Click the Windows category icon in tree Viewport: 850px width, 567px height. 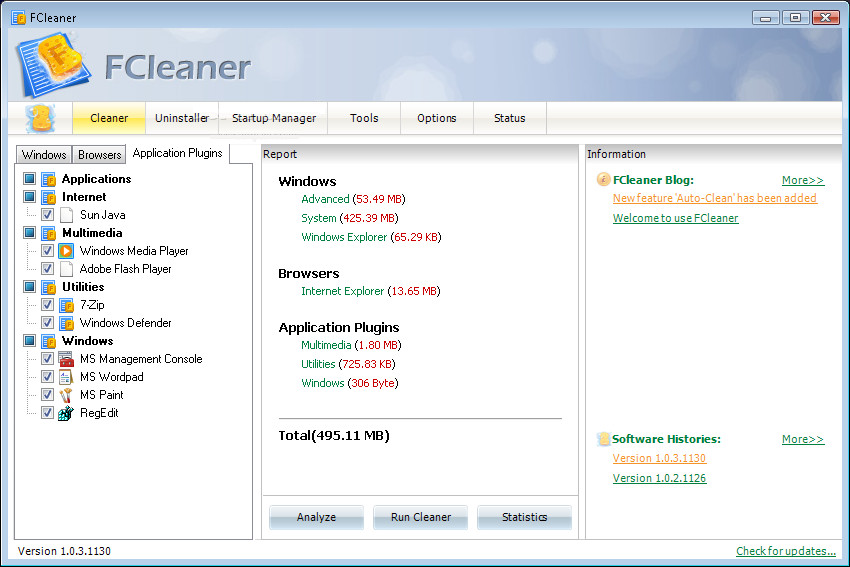[49, 341]
